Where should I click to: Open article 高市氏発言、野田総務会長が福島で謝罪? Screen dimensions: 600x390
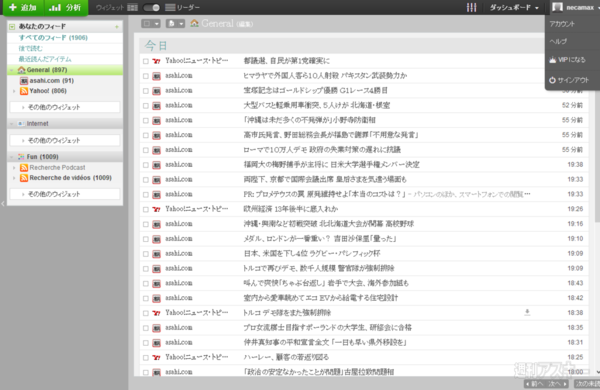[331, 135]
